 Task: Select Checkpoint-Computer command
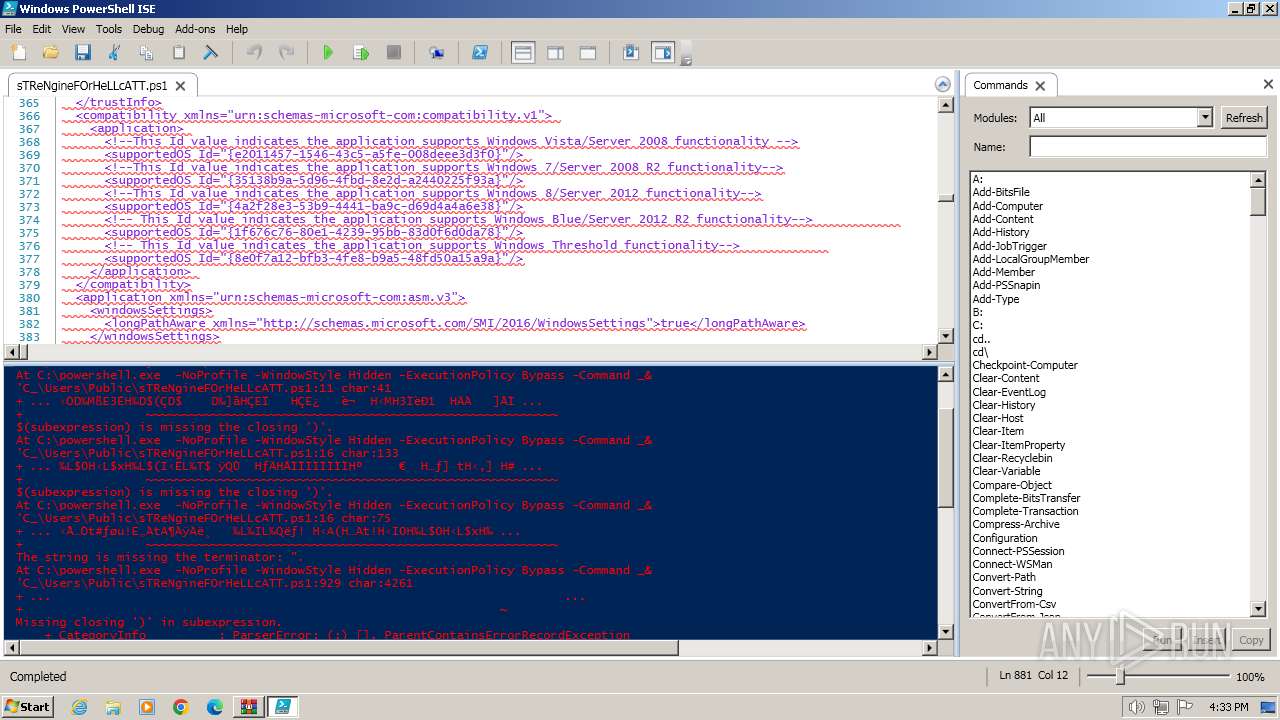click(x=1025, y=365)
